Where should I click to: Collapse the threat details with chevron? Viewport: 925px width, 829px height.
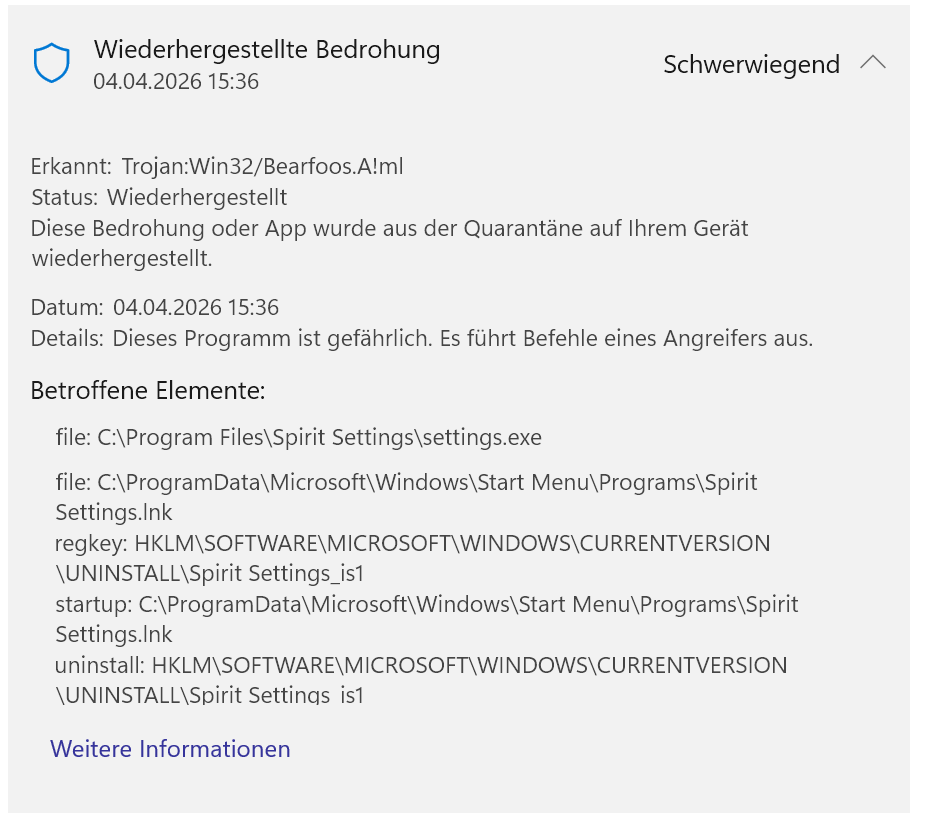[x=872, y=62]
